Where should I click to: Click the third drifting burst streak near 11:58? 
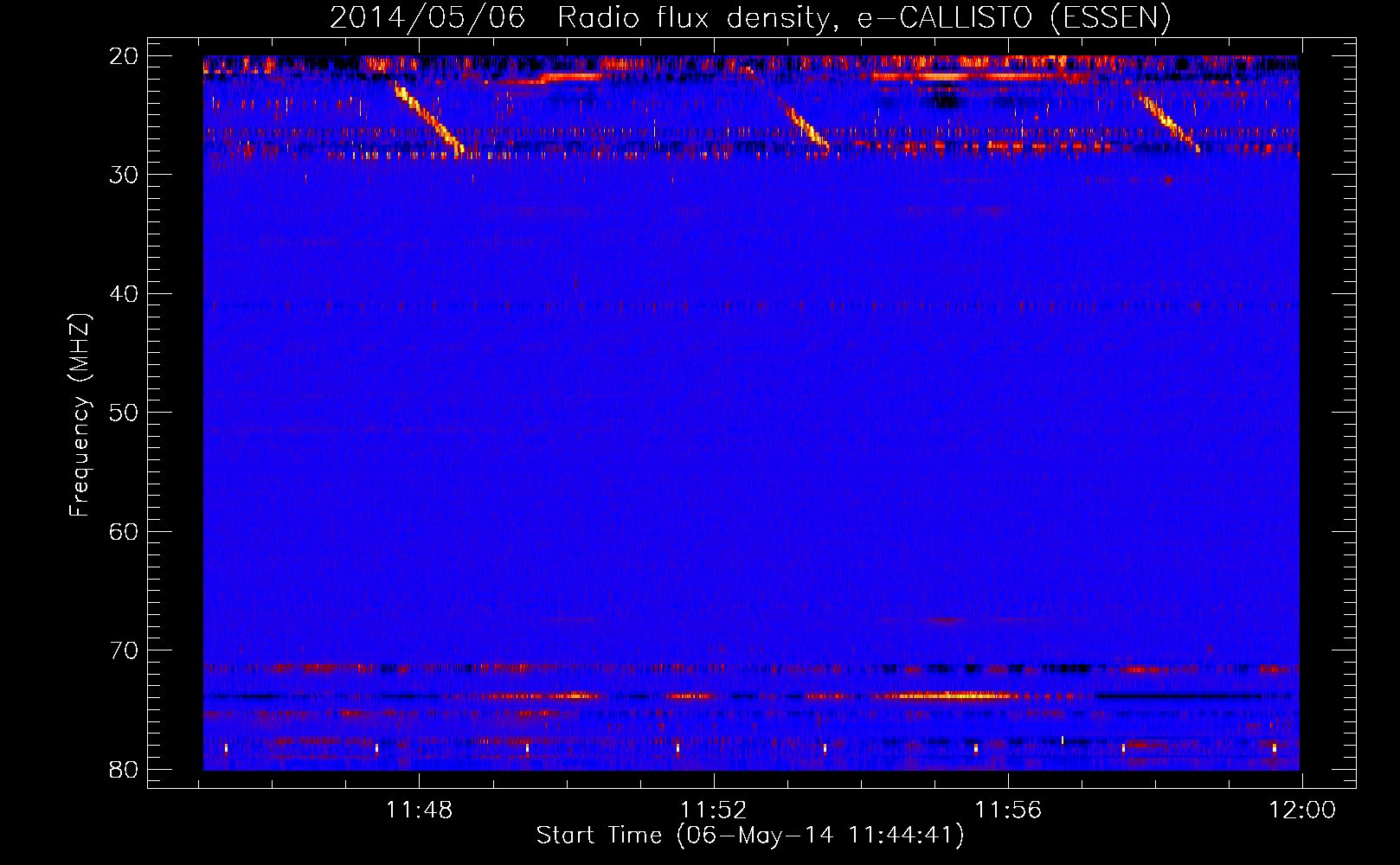click(x=1171, y=125)
